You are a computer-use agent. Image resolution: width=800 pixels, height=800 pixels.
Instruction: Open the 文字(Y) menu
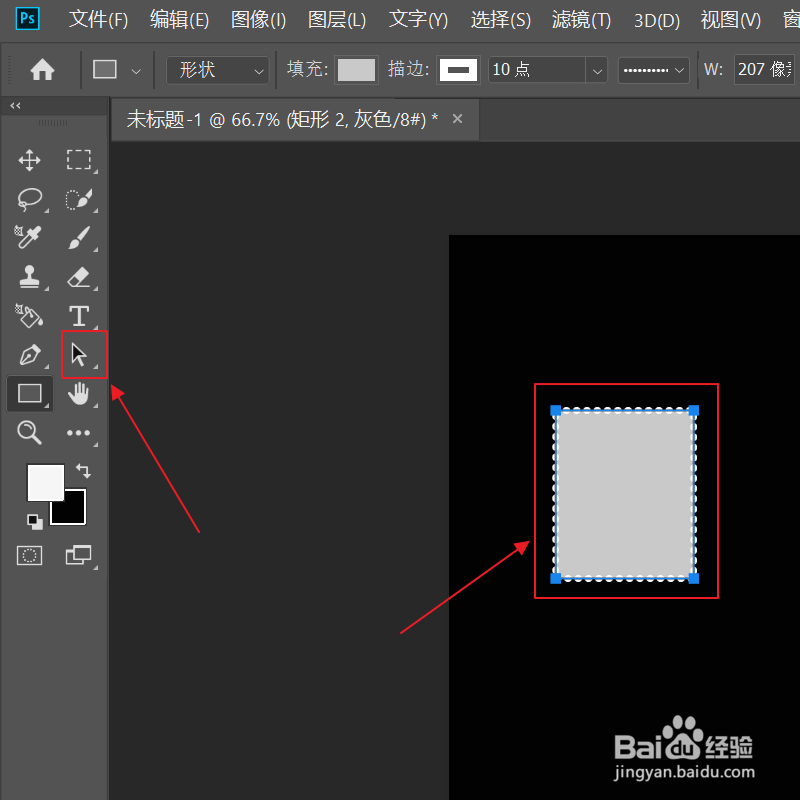coord(418,20)
